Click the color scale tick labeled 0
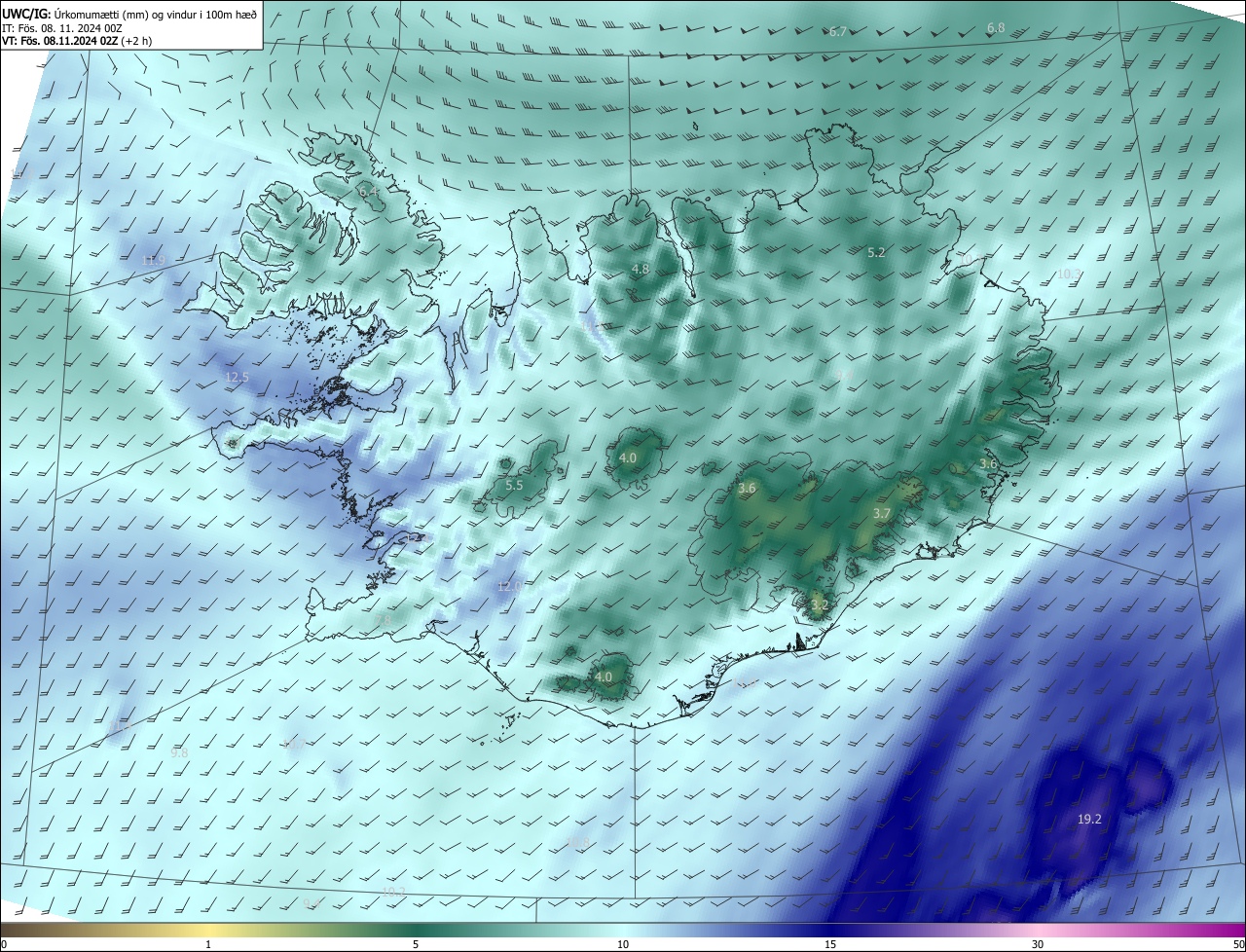 3,945
